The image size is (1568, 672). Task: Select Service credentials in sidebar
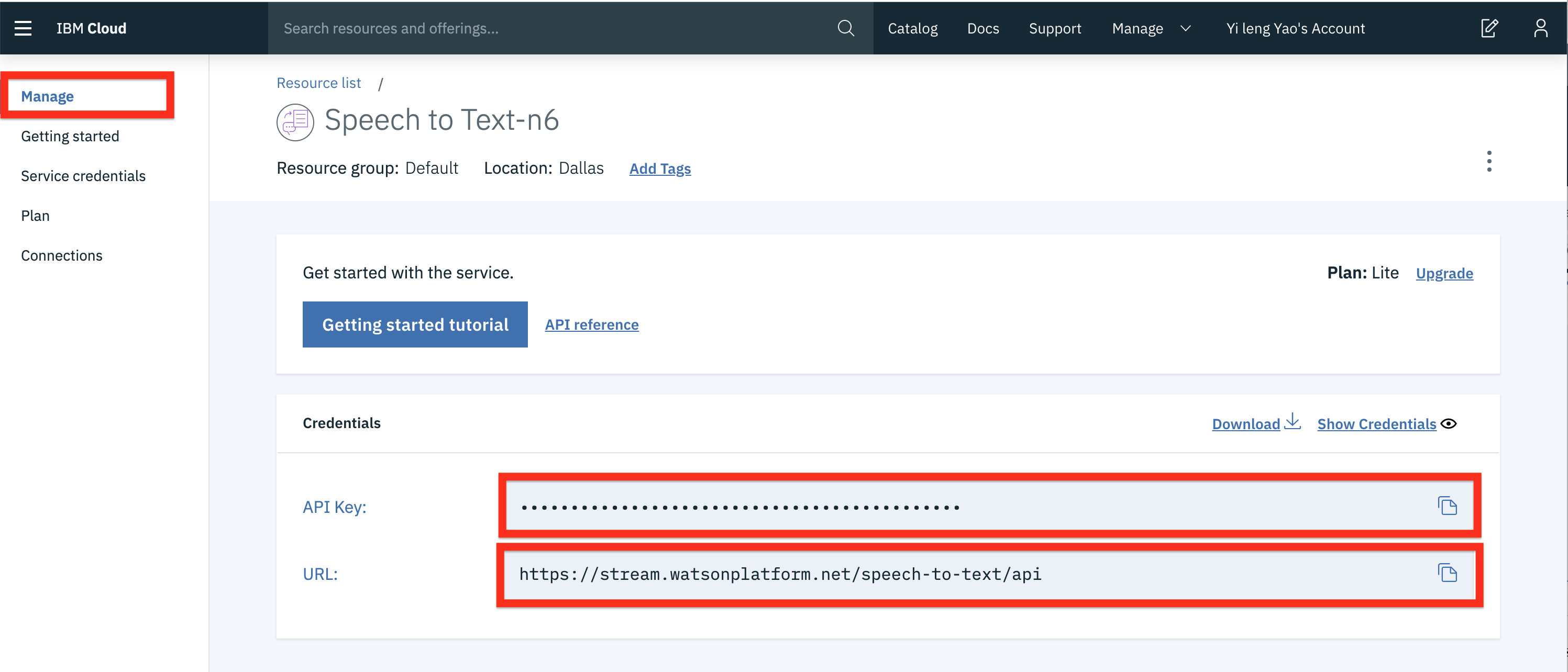[83, 176]
